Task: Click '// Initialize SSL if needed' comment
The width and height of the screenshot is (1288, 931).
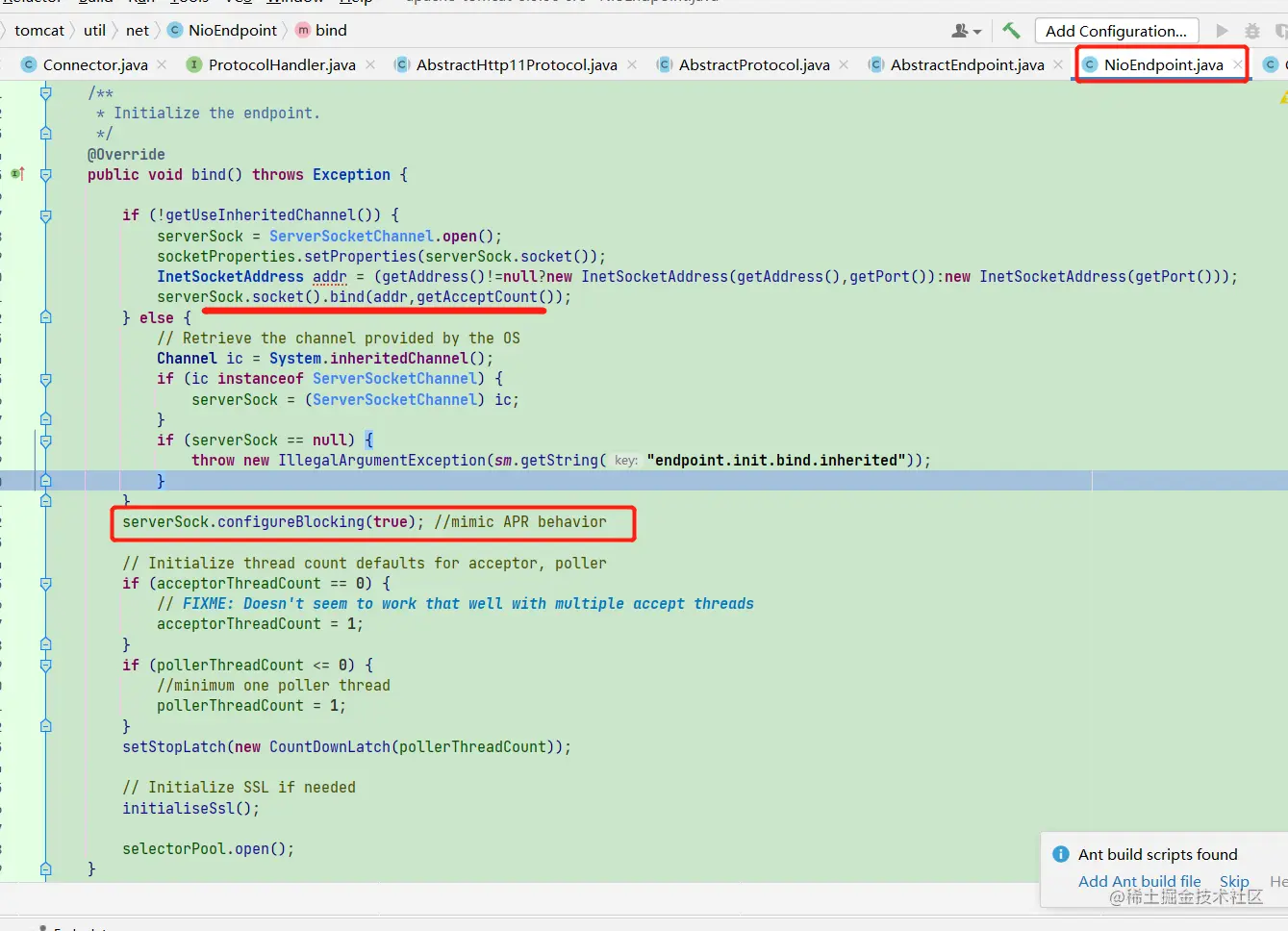Action: pyautogui.click(x=239, y=788)
